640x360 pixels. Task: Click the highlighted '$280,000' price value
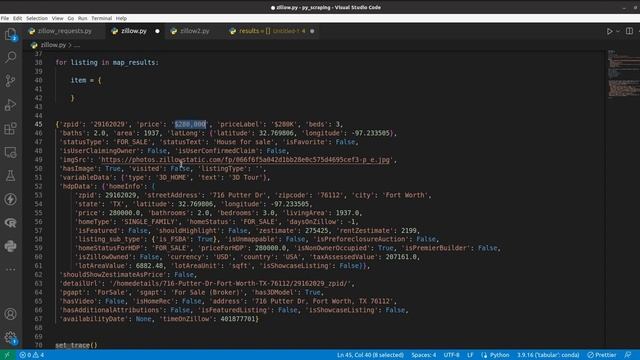click(190, 124)
